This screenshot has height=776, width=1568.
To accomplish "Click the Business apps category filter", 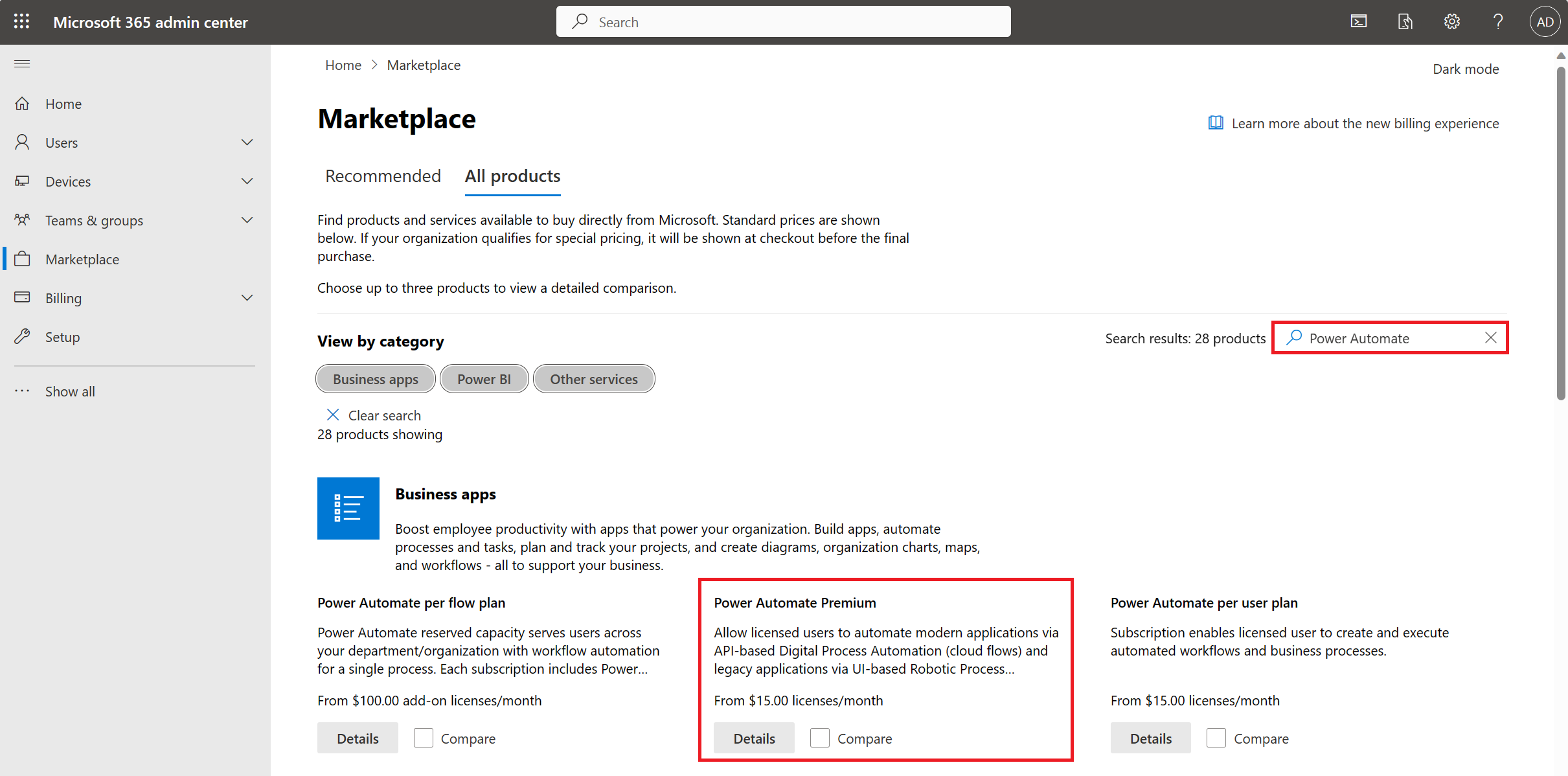I will pos(375,378).
